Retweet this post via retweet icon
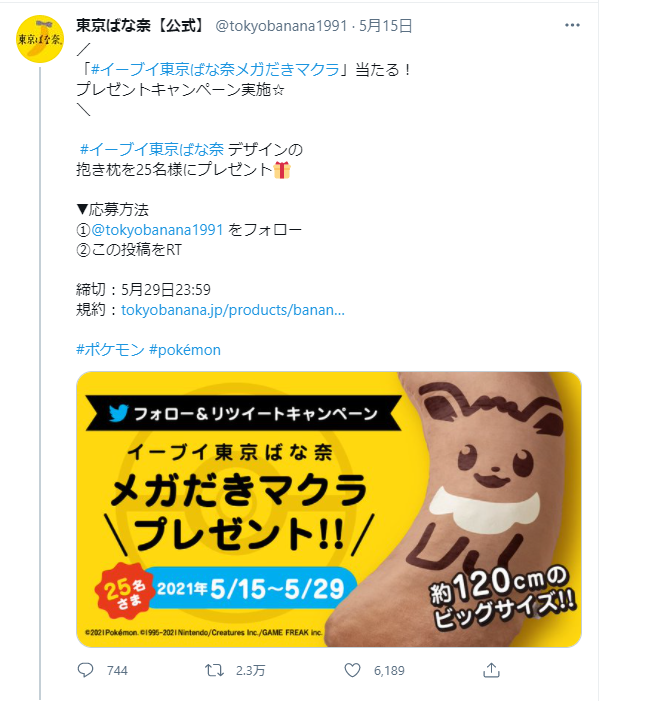Screen dimensions: 670x701 (214, 670)
